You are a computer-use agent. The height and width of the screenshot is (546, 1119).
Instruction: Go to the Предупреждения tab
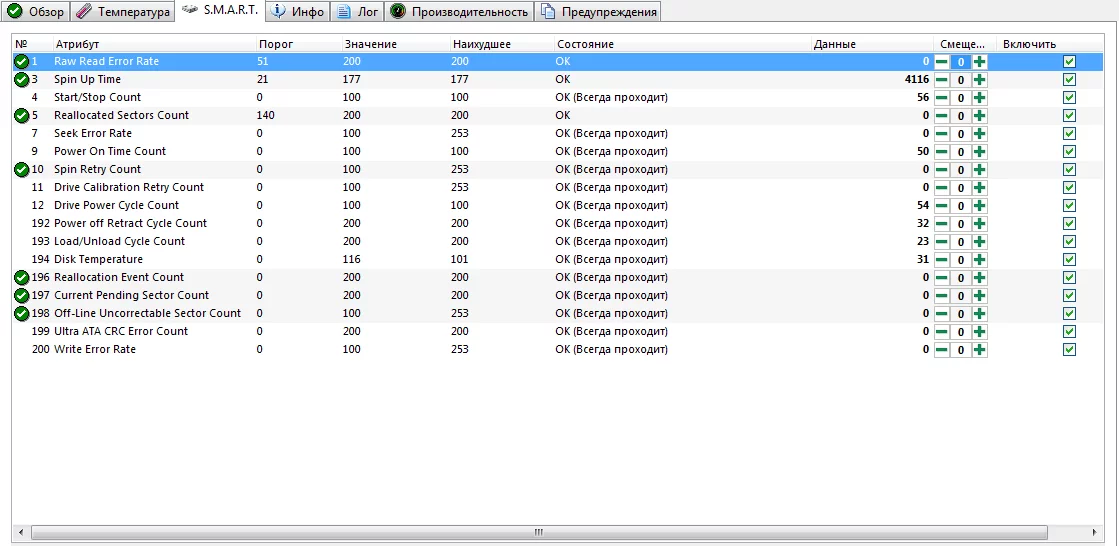click(598, 11)
